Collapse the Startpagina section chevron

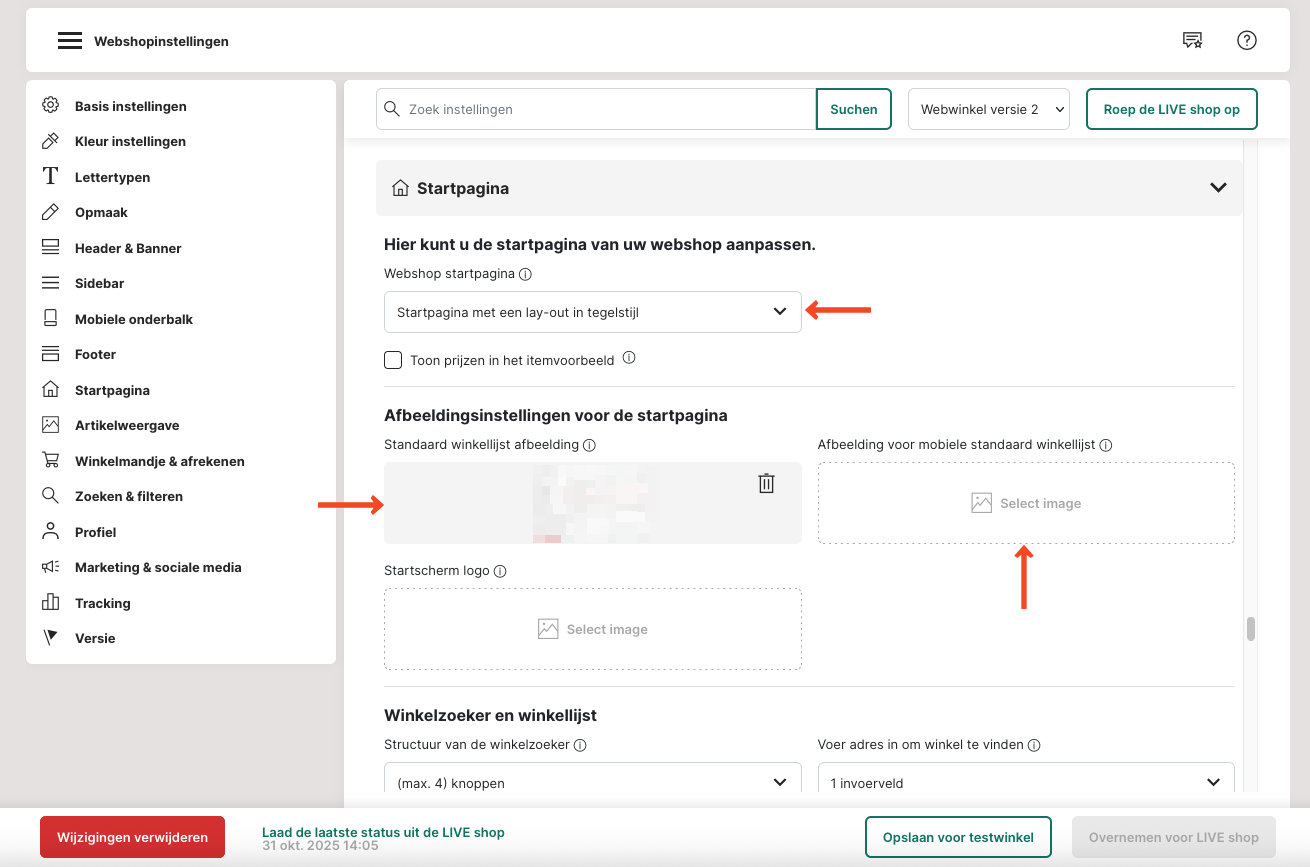pyautogui.click(x=1217, y=188)
